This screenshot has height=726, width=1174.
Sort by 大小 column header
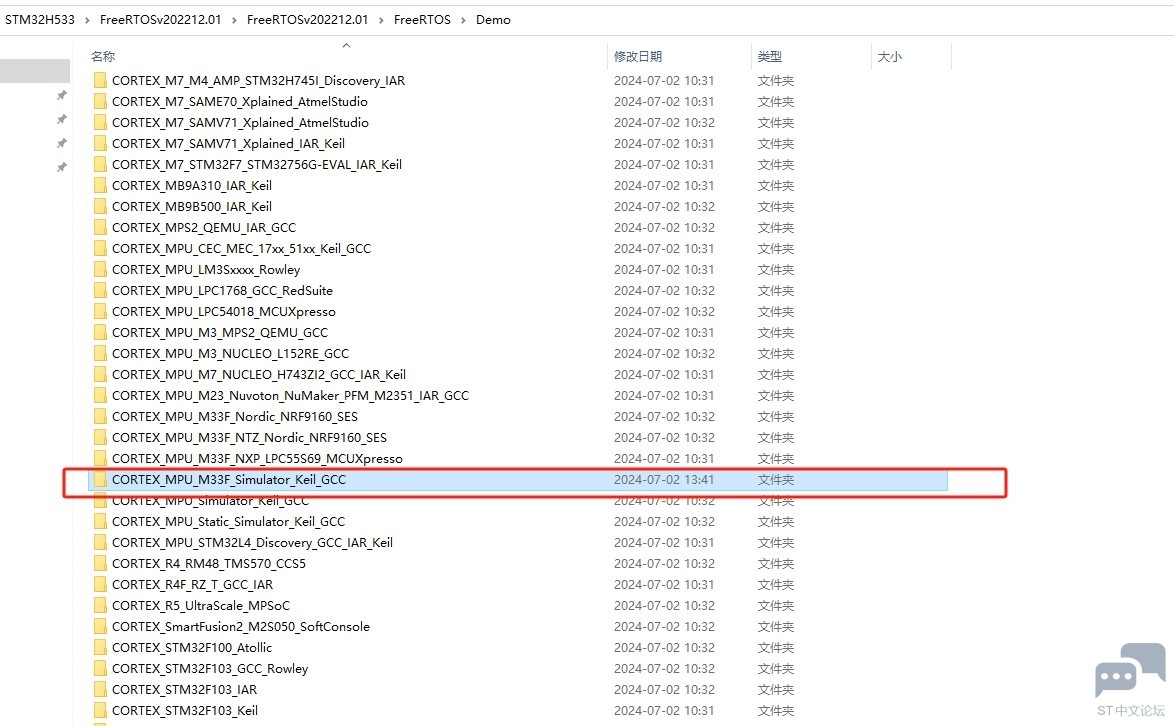[889, 57]
